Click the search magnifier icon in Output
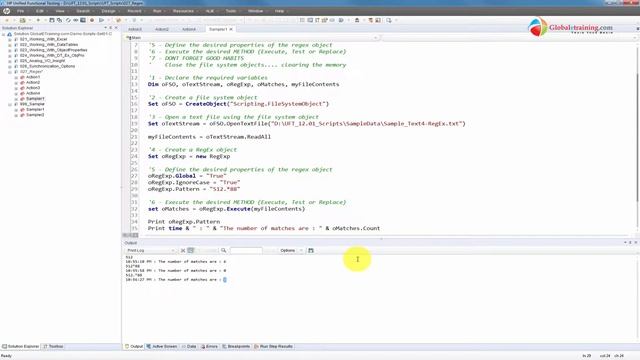 223,250
